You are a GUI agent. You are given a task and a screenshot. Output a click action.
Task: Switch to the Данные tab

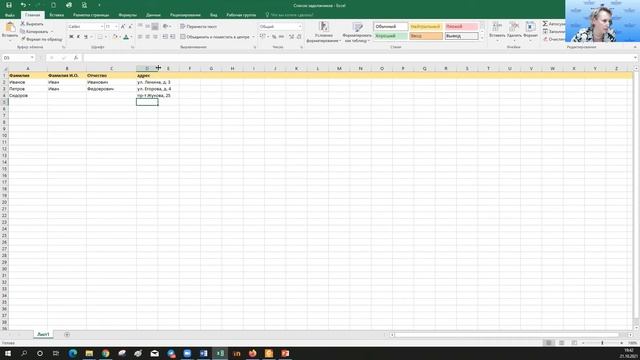153,15
